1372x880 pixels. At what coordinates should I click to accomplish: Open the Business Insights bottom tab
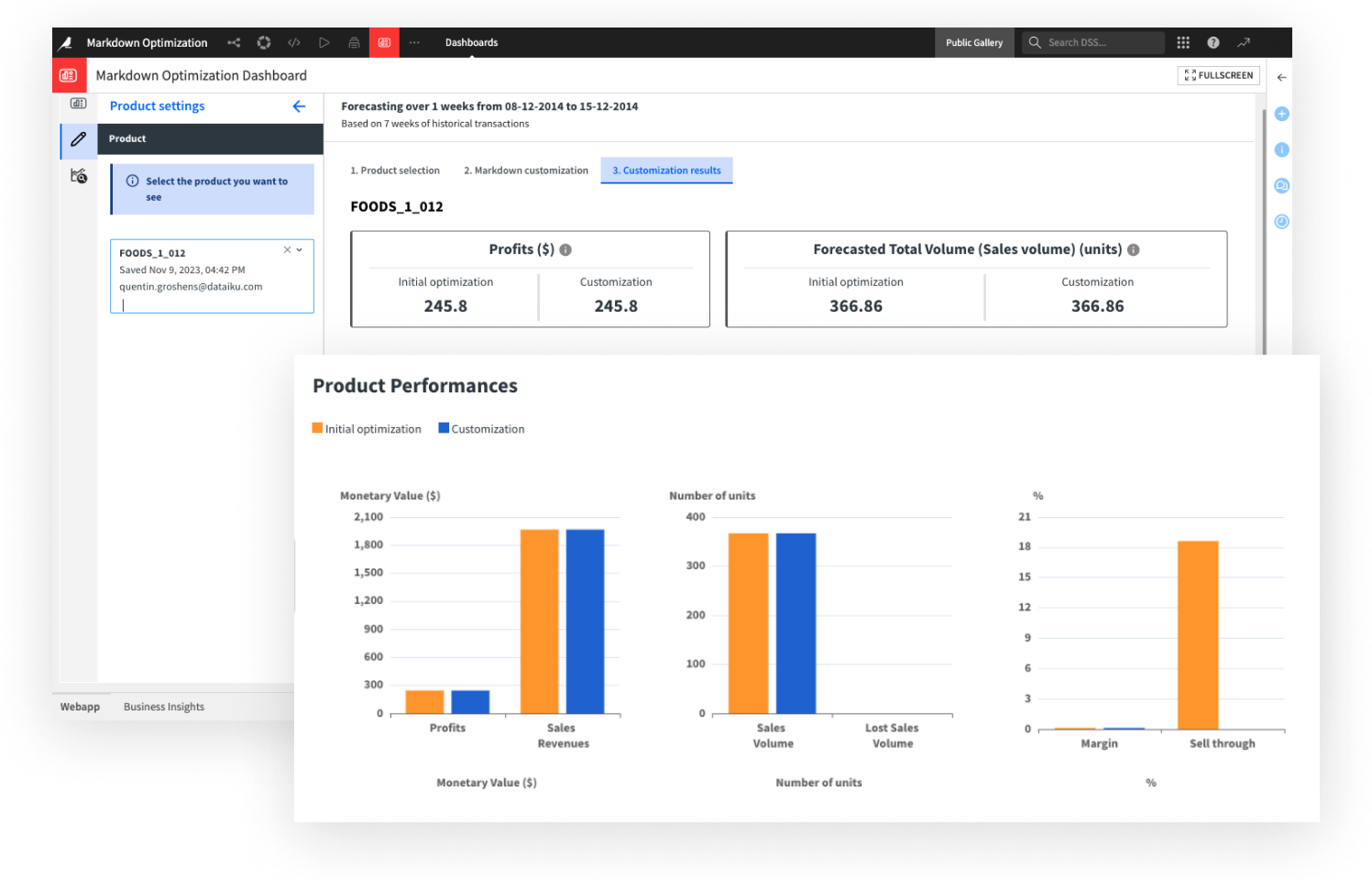click(164, 707)
